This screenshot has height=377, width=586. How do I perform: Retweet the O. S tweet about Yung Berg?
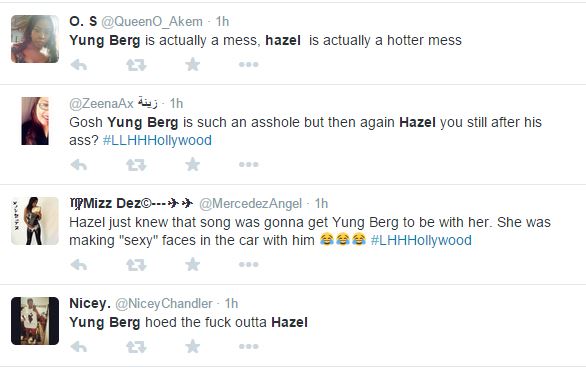point(136,65)
